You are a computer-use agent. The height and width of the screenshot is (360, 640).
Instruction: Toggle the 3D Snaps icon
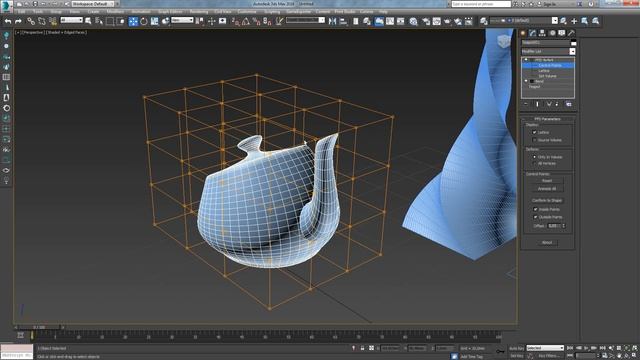click(x=235, y=21)
